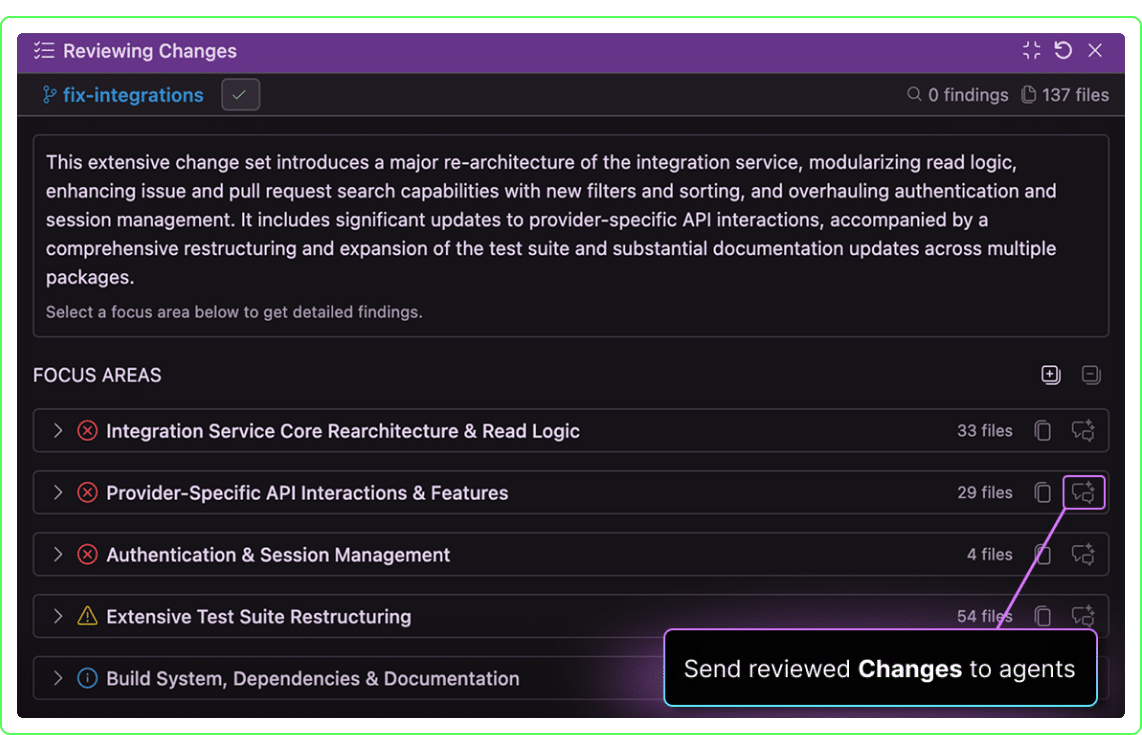Click the FOCUS AREAS heading
This screenshot has width=1142, height=735.
[97, 375]
